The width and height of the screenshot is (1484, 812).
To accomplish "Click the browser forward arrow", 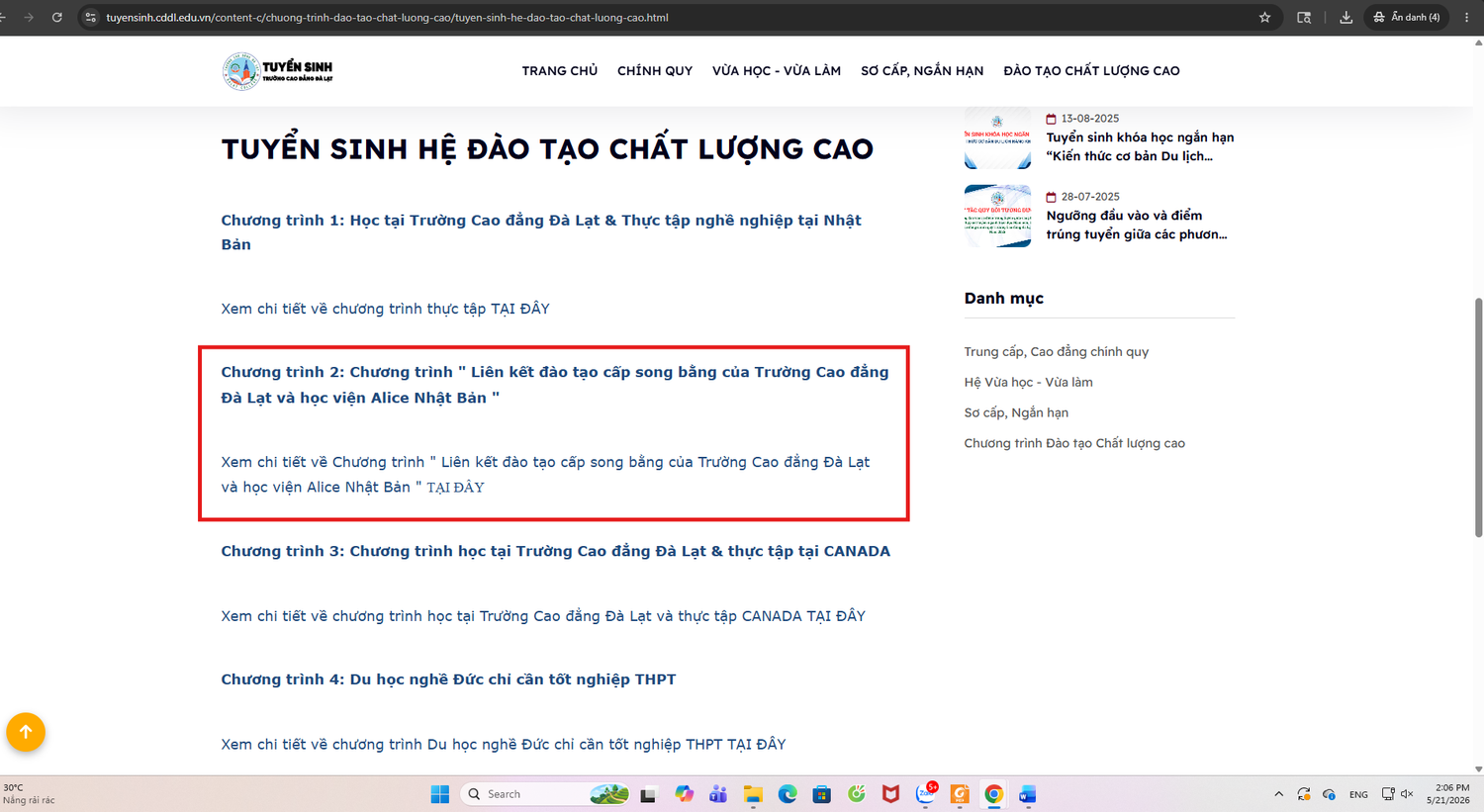I will tap(28, 17).
